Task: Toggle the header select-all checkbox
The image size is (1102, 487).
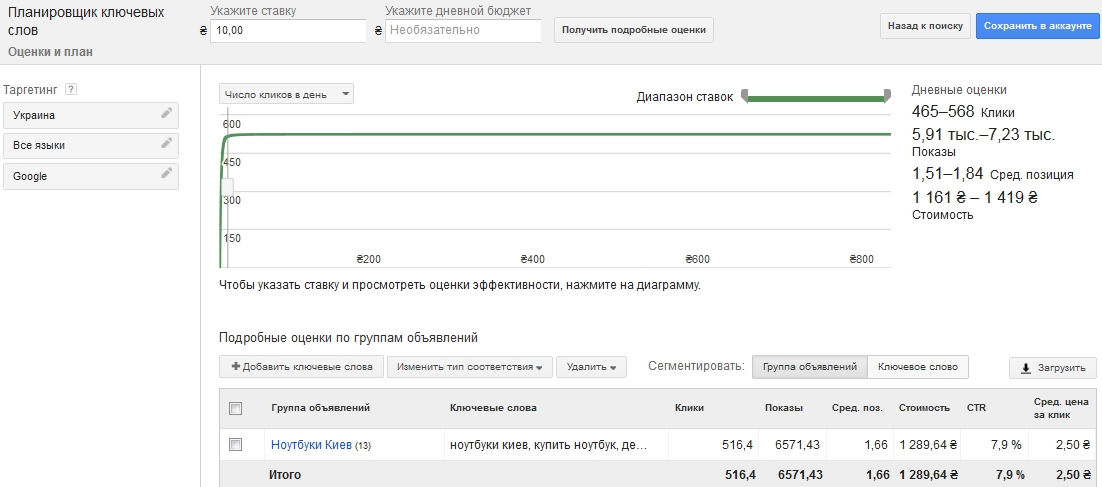Action: coord(236,408)
